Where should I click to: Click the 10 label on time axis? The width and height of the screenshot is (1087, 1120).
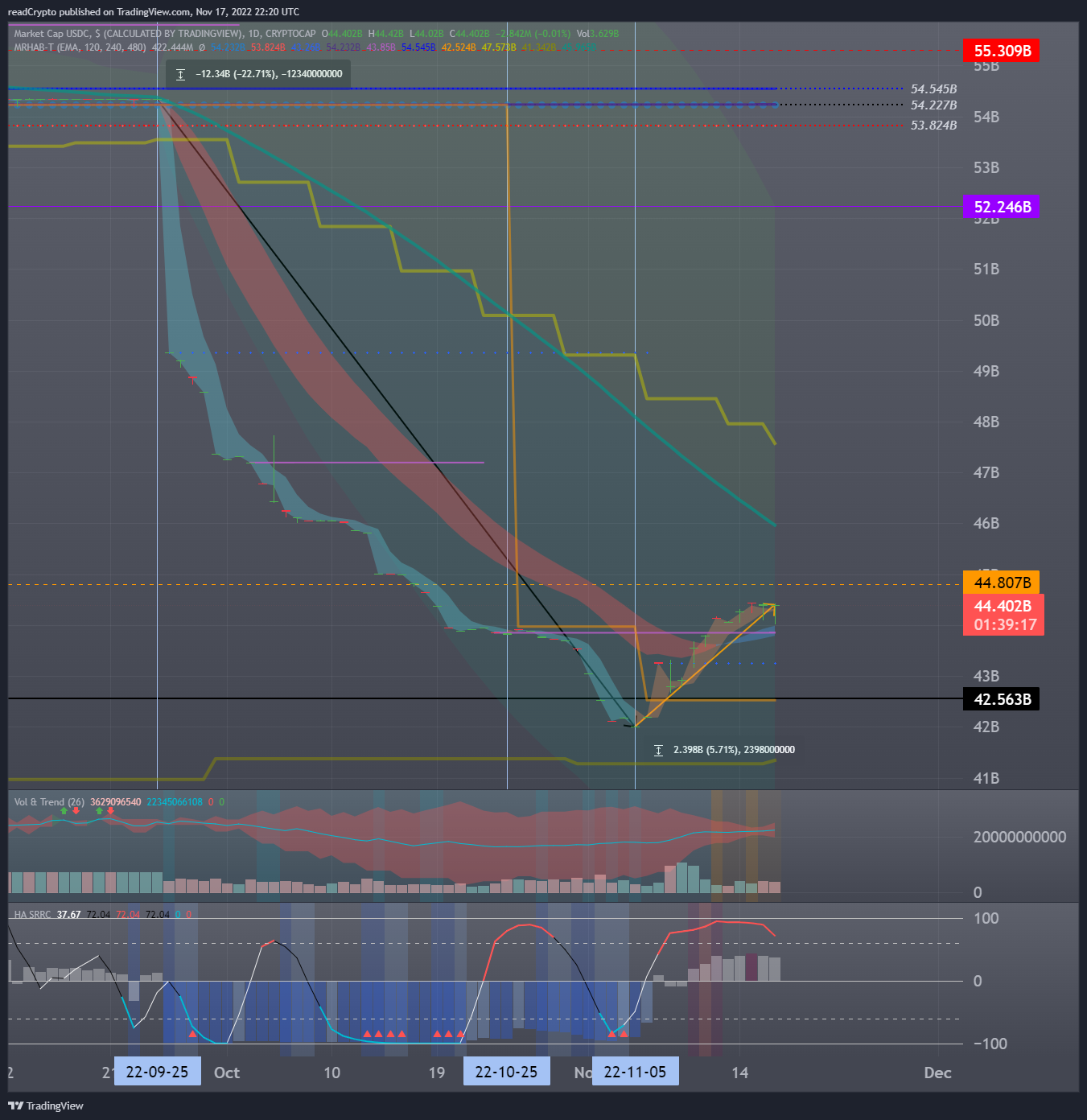pos(331,1073)
